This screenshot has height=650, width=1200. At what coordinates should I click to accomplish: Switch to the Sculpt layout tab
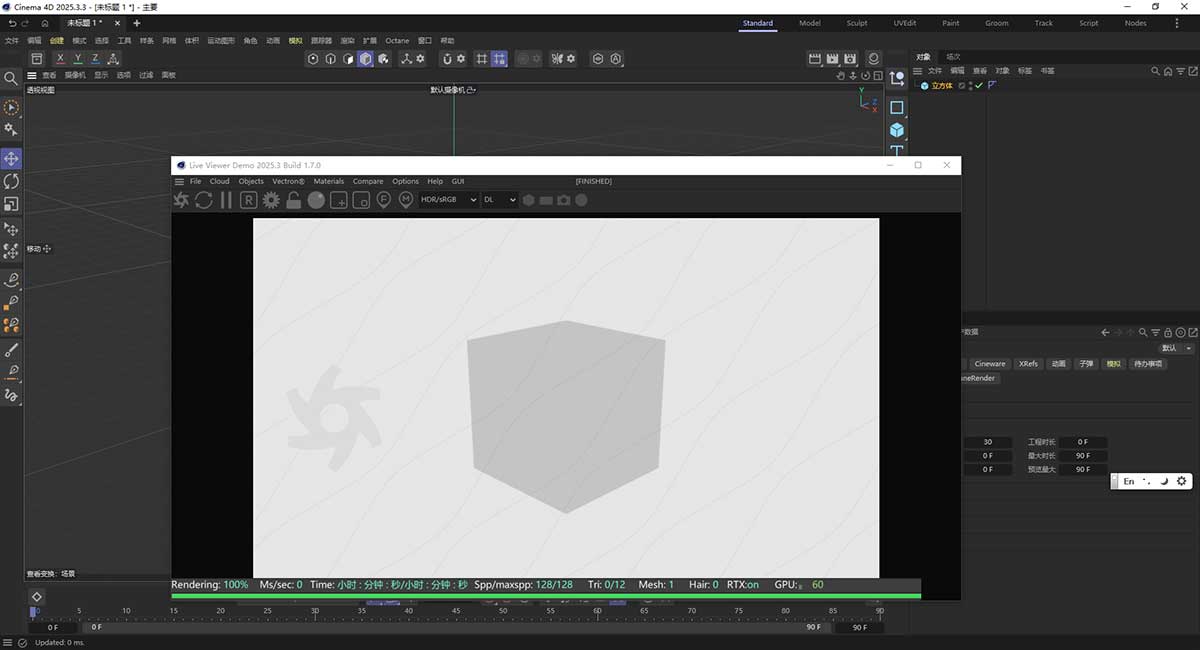(x=856, y=22)
